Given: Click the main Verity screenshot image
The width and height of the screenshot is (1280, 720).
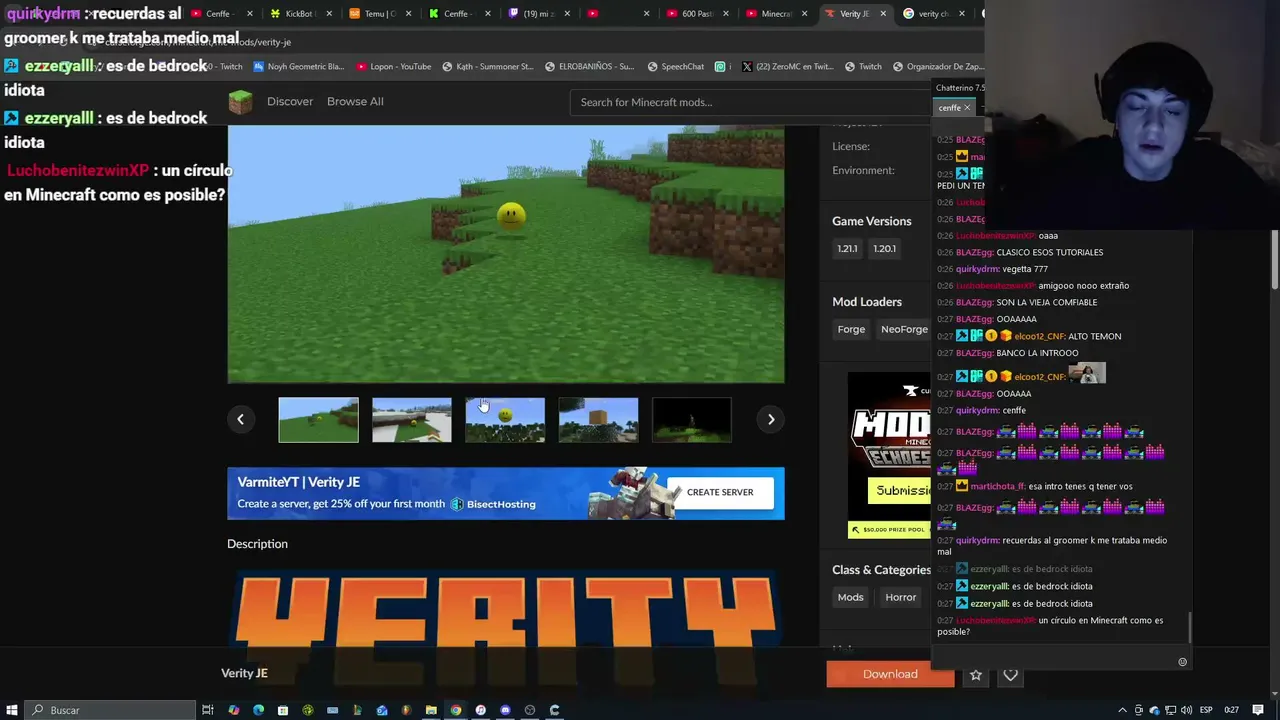Looking at the screenshot, I should click(506, 254).
